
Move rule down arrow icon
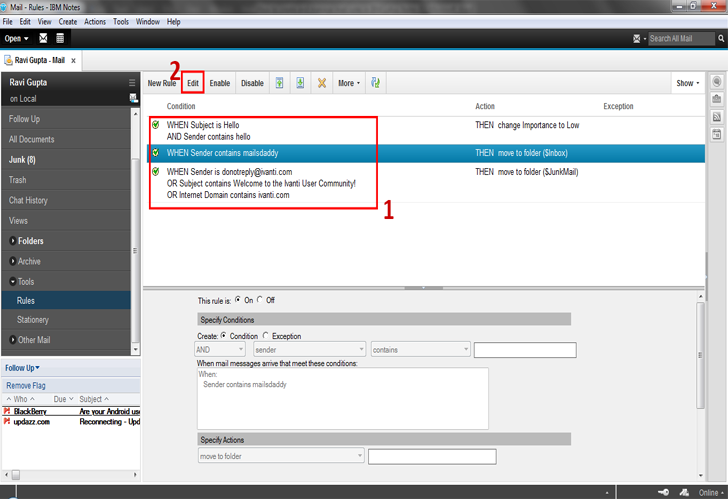300,83
